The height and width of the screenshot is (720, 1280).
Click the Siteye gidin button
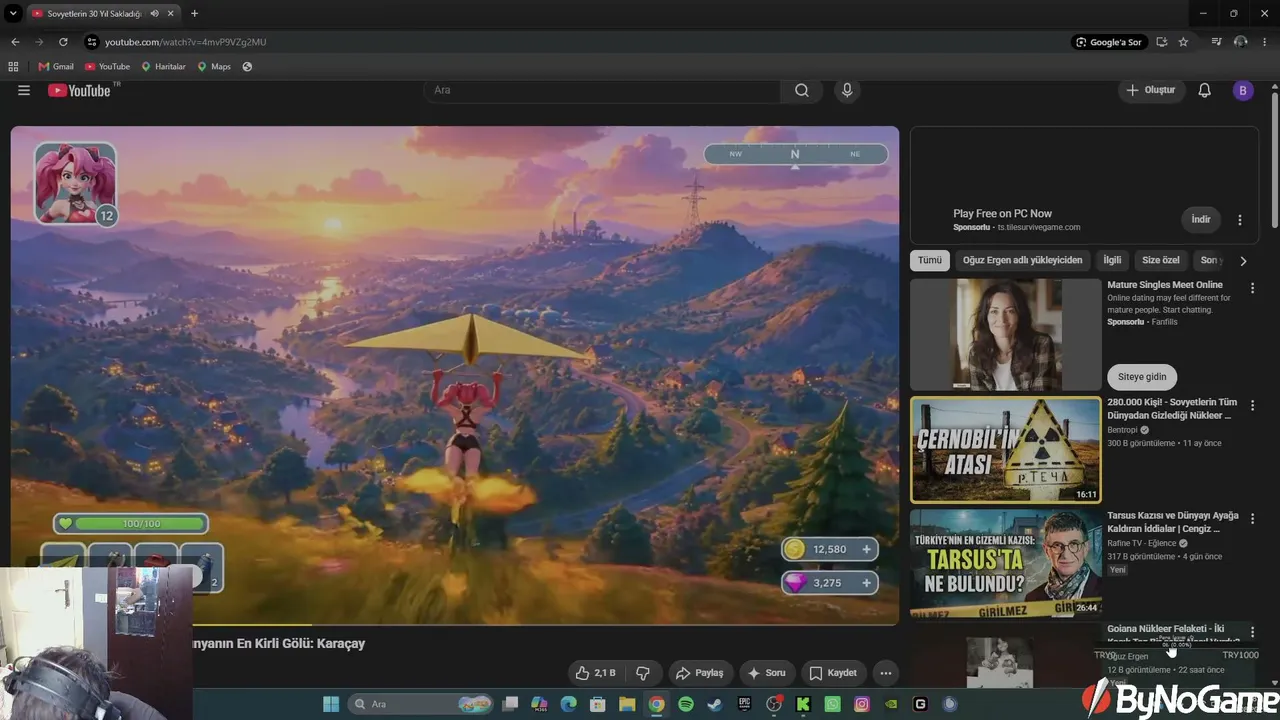[1142, 376]
